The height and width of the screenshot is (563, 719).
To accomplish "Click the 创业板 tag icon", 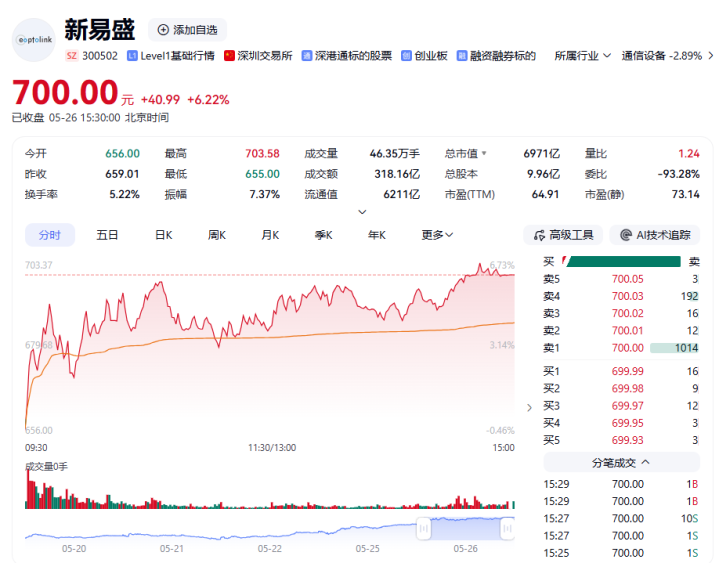I will tap(406, 56).
